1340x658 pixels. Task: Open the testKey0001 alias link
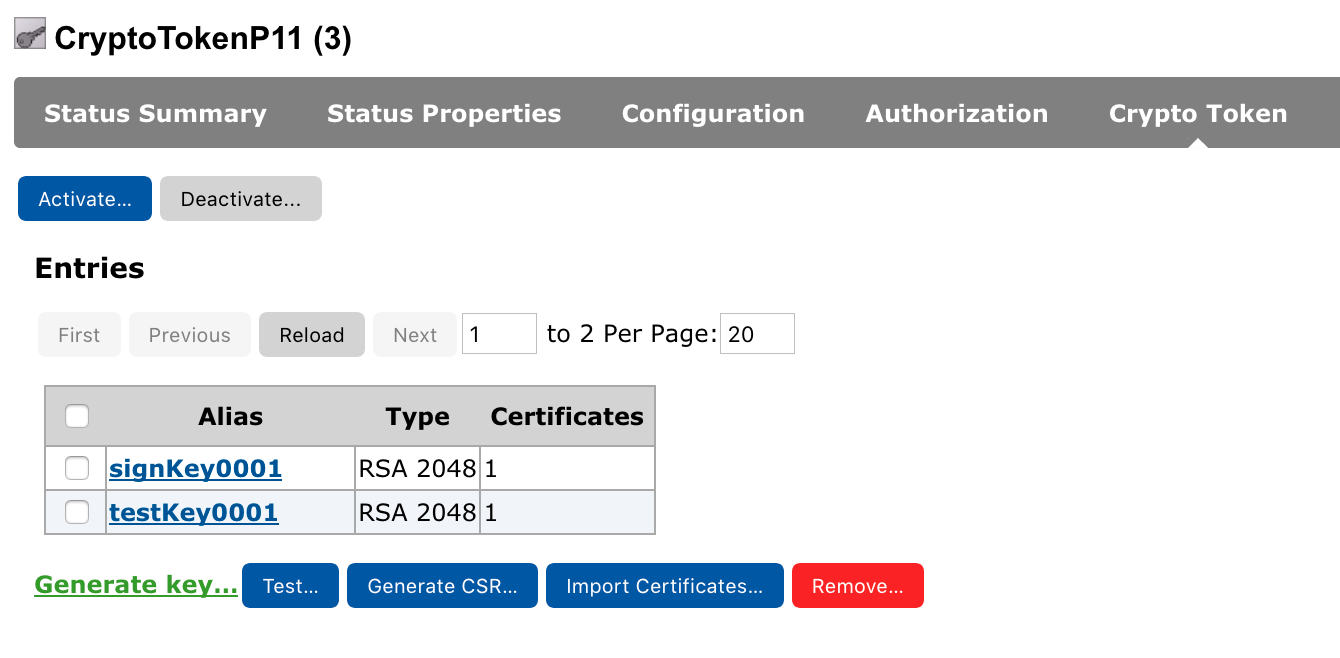pos(193,512)
